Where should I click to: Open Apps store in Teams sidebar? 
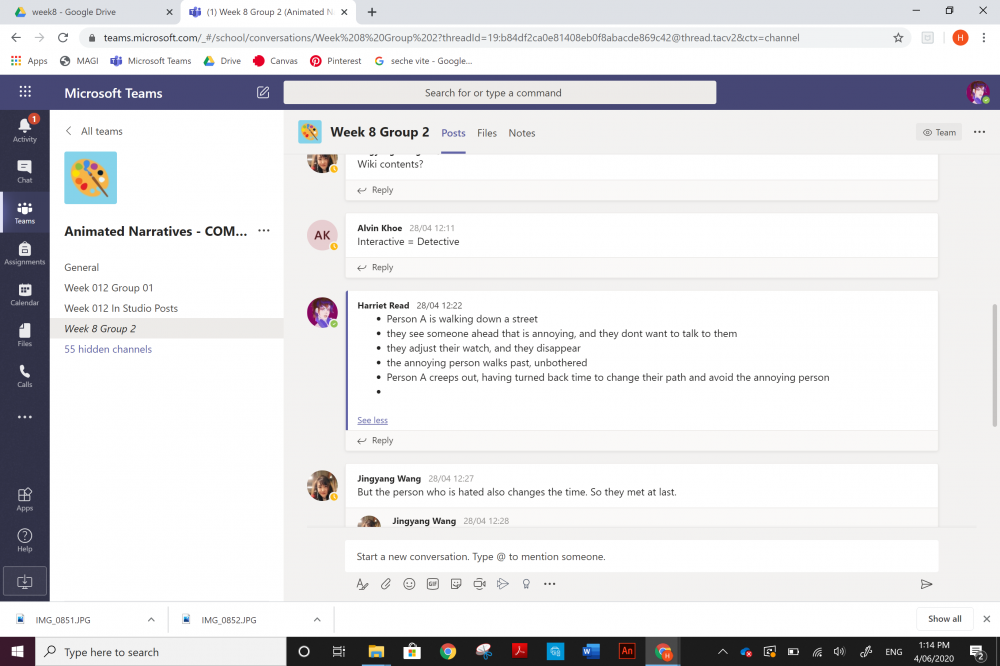pos(24,499)
